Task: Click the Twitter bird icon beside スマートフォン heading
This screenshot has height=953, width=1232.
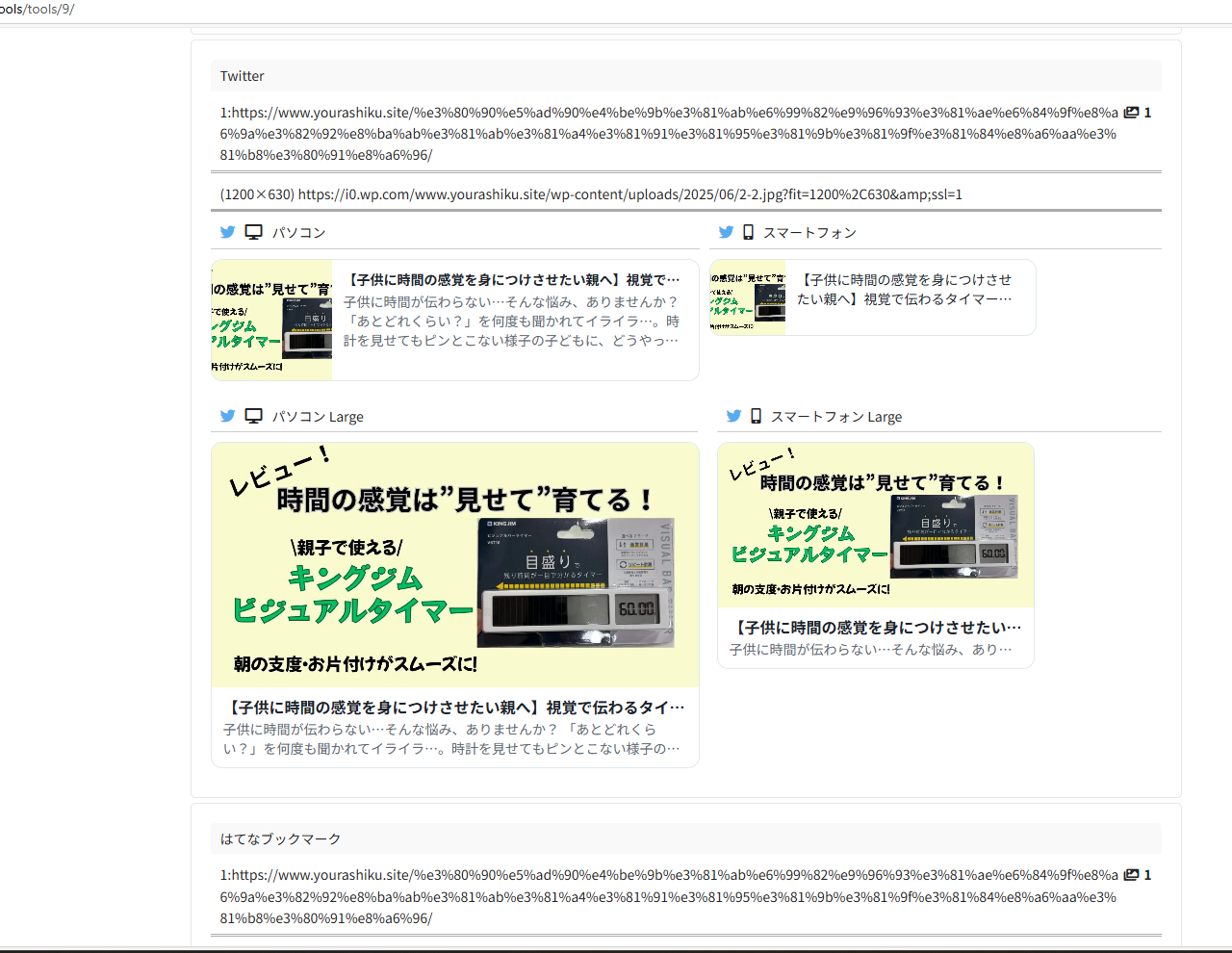Action: click(726, 232)
